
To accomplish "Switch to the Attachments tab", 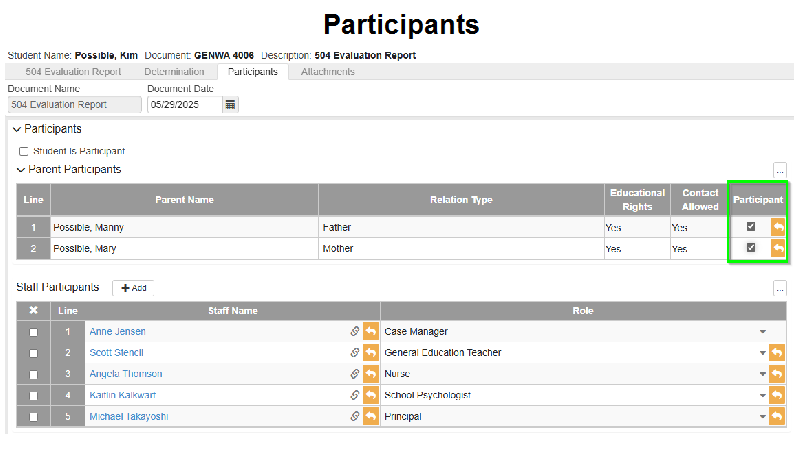I will (328, 72).
